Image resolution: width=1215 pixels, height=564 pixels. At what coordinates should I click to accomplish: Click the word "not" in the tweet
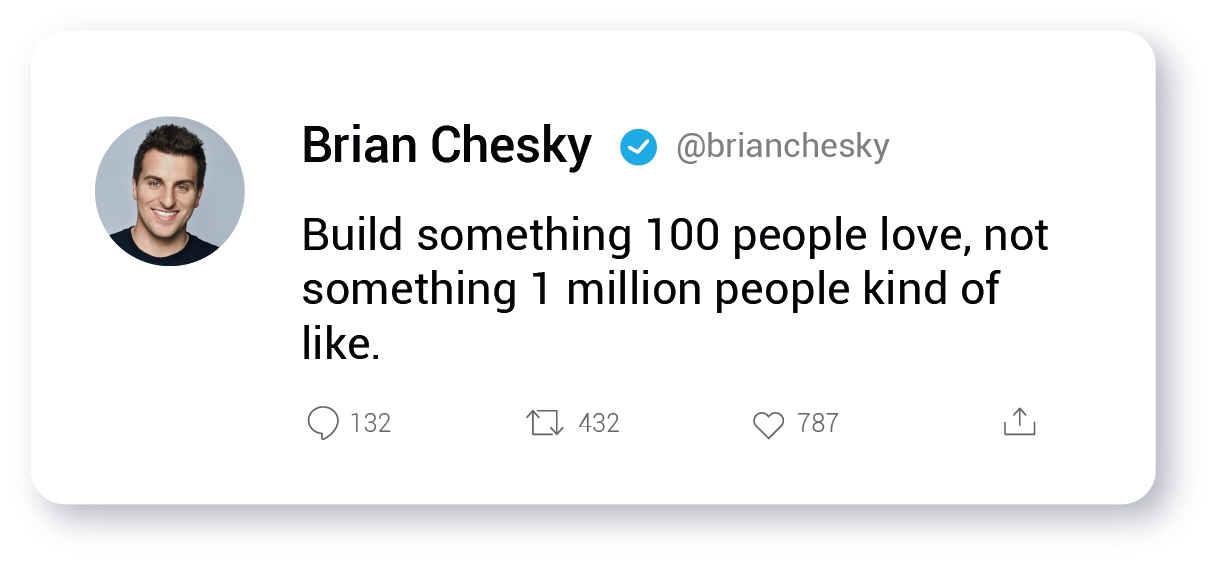click(x=1016, y=236)
